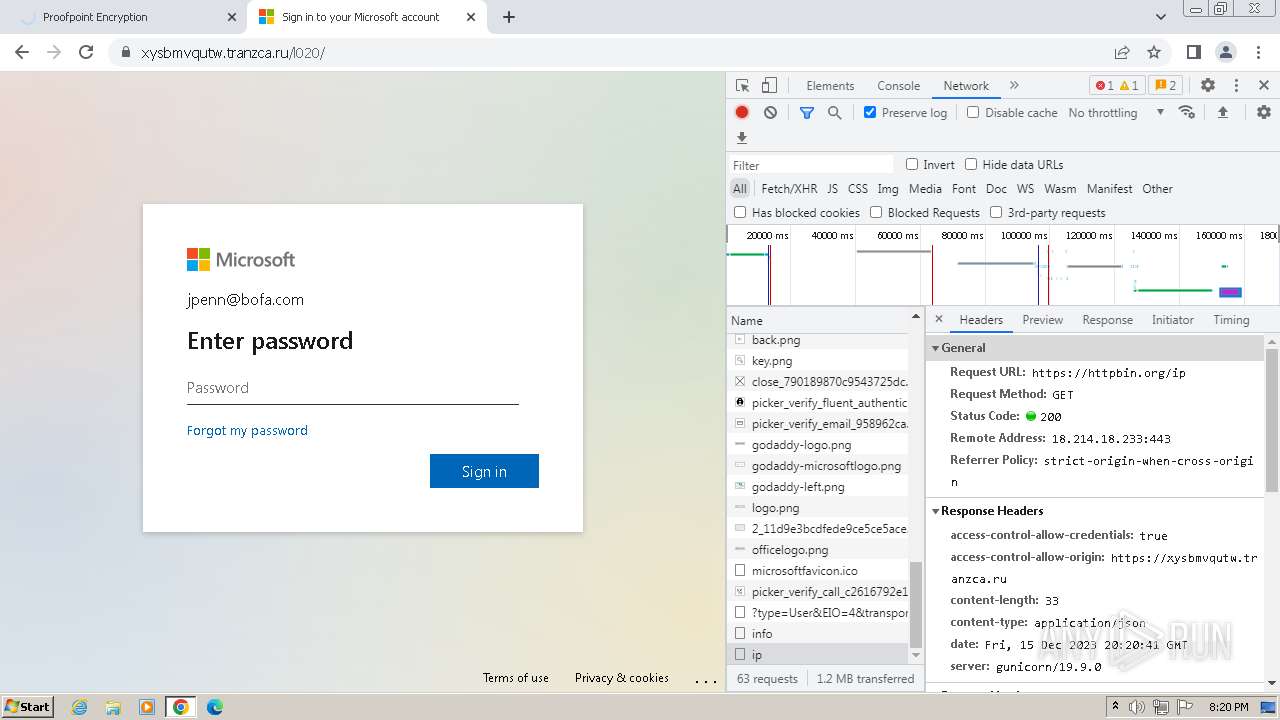Open network panel settings gear
This screenshot has height=720, width=1280.
(x=1264, y=113)
